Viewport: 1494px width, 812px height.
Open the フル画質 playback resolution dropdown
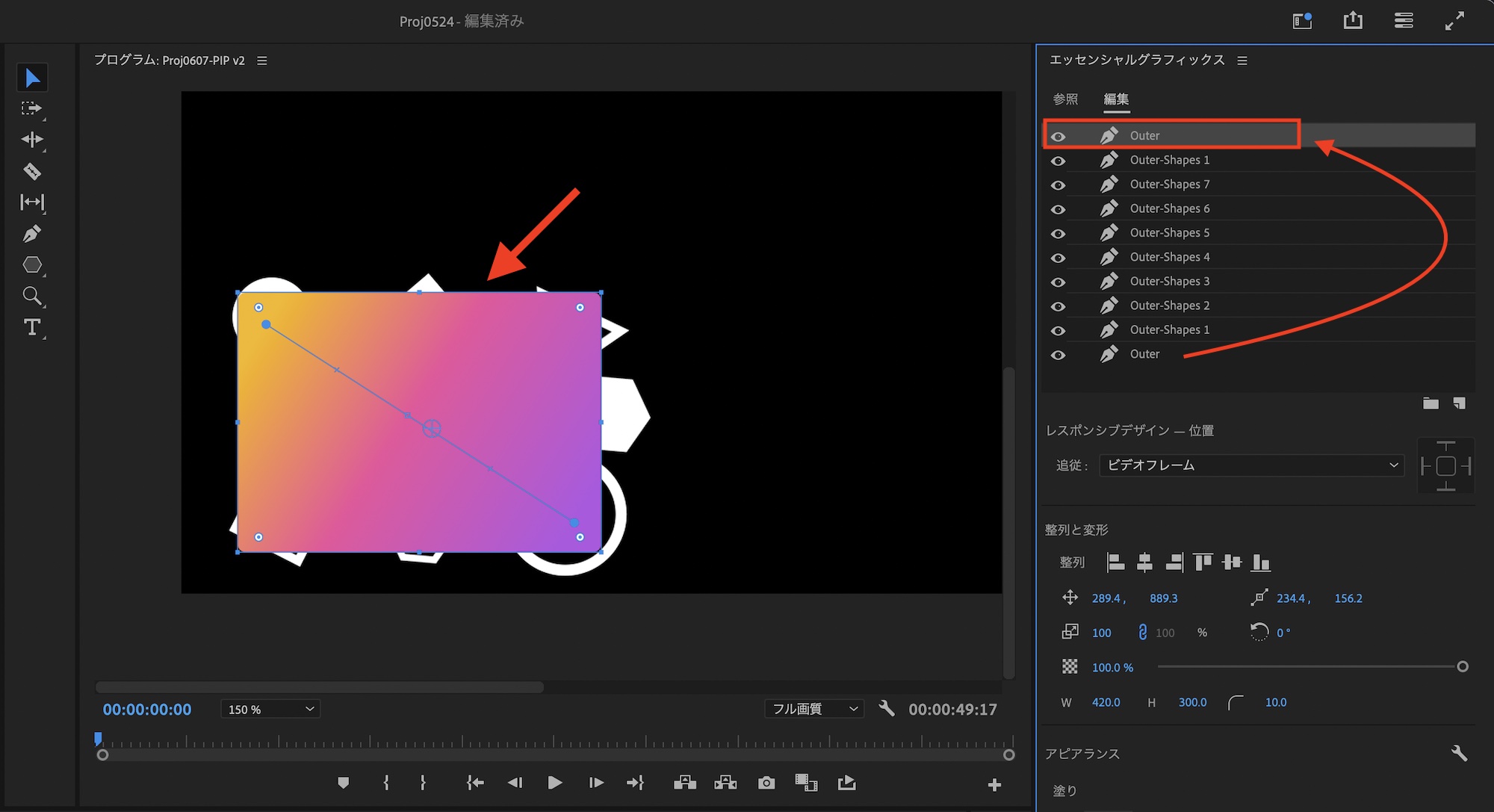tap(814, 709)
